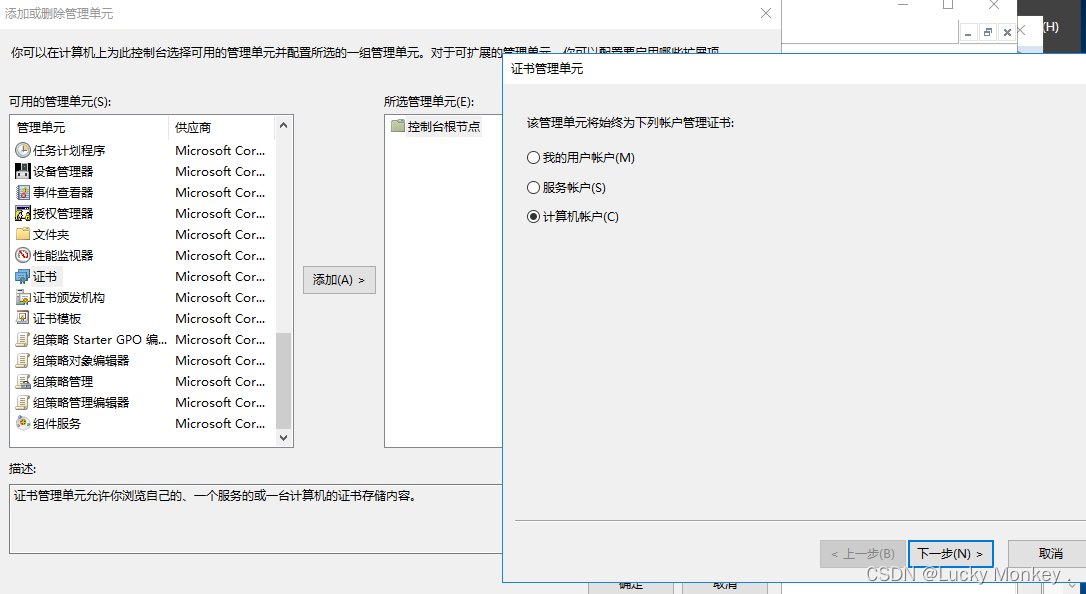Click the certificate icon next to 证书
This screenshot has width=1086, height=594.
(x=23, y=276)
